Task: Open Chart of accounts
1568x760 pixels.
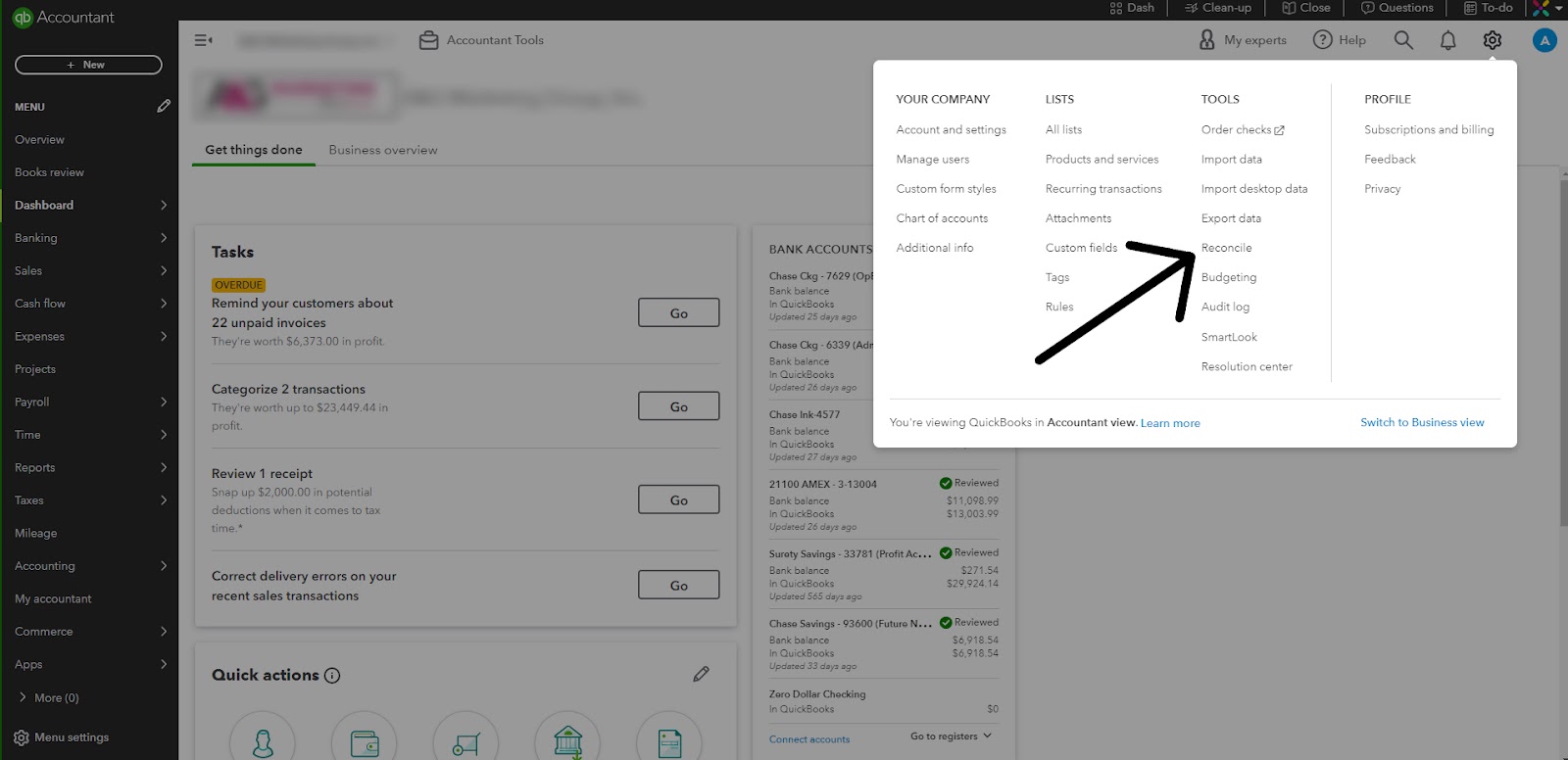Action: coord(942,218)
